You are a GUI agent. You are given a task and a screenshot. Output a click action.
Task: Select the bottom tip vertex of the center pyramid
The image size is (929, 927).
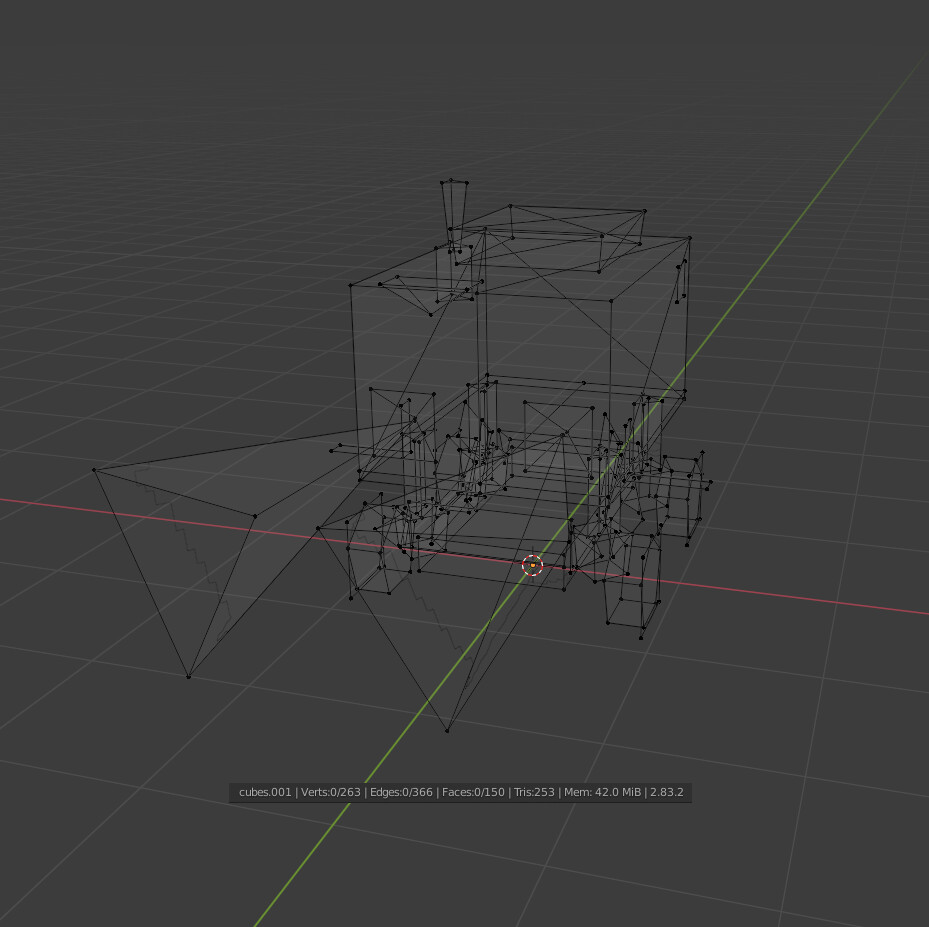[x=447, y=730]
